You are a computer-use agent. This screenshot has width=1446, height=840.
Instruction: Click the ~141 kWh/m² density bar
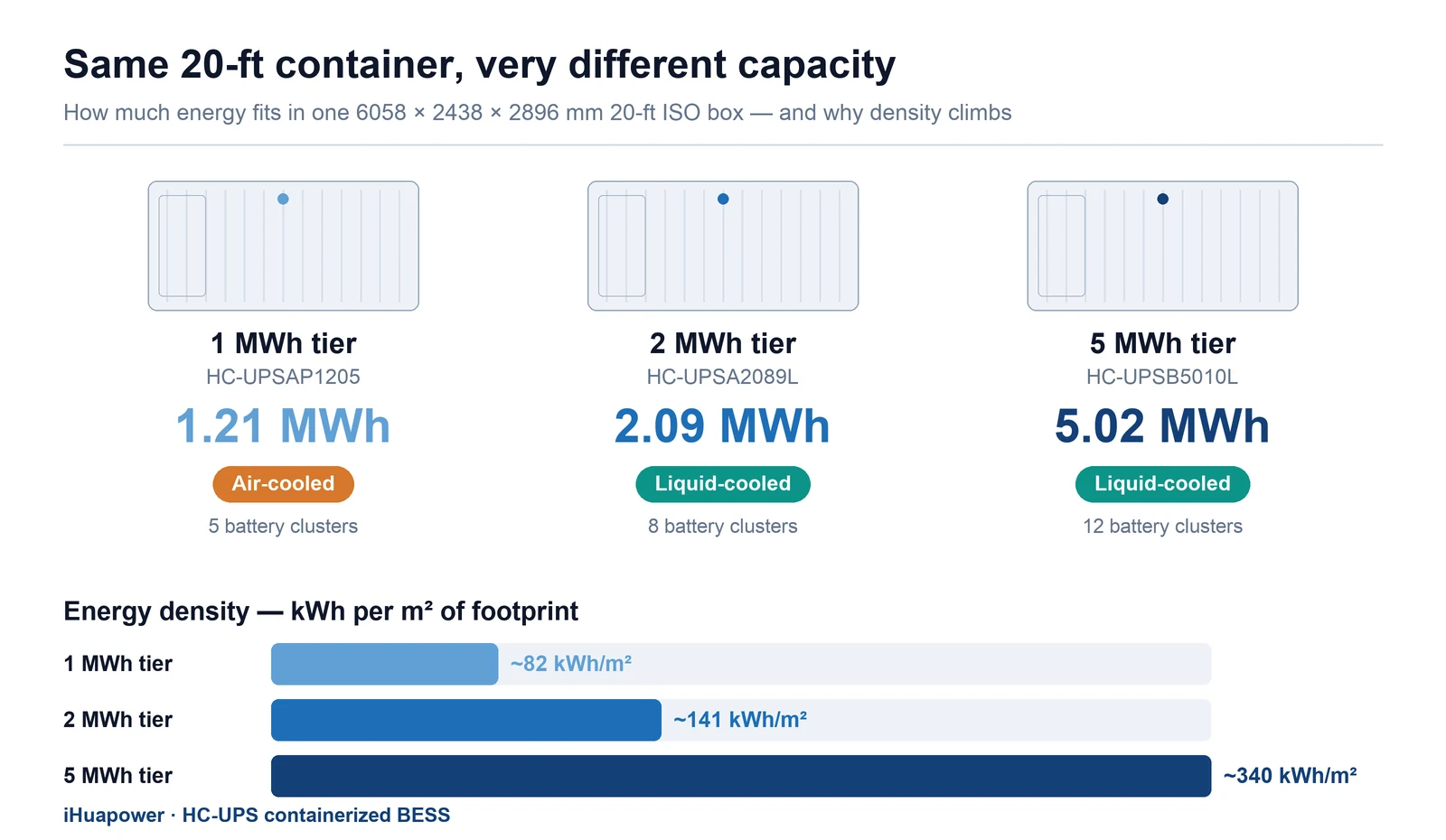tap(466, 720)
